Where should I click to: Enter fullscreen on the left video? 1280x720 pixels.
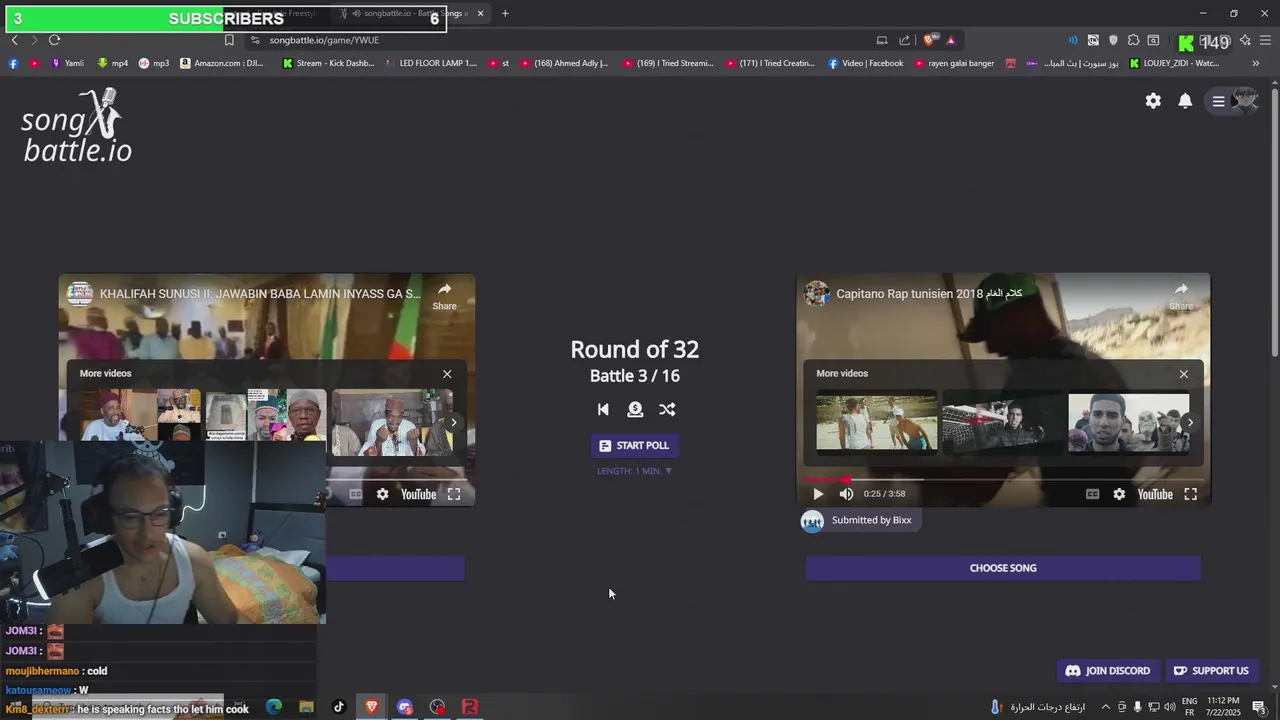point(453,494)
